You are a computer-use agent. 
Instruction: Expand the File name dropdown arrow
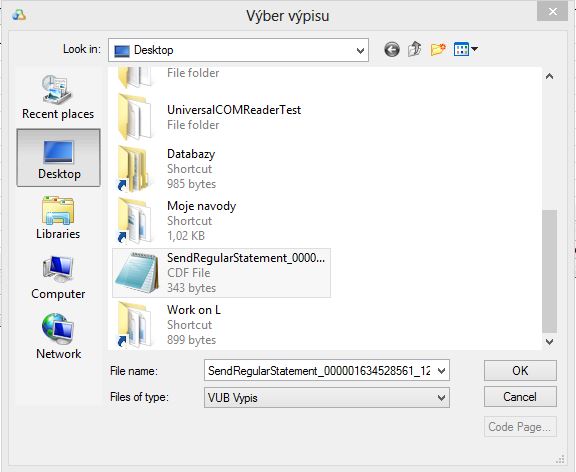(441, 371)
